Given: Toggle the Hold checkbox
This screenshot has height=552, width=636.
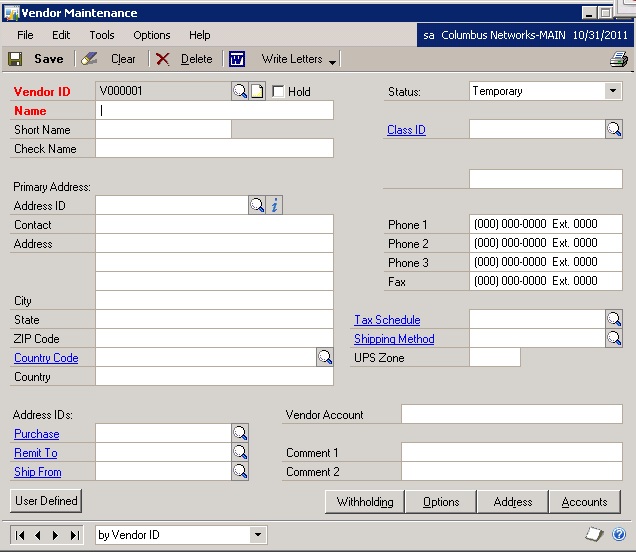Looking at the screenshot, I should (x=278, y=91).
